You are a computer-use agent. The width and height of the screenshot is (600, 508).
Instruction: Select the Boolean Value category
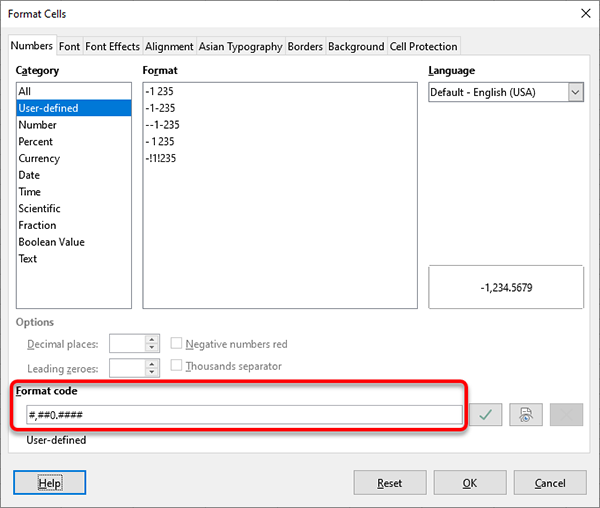[74, 242]
